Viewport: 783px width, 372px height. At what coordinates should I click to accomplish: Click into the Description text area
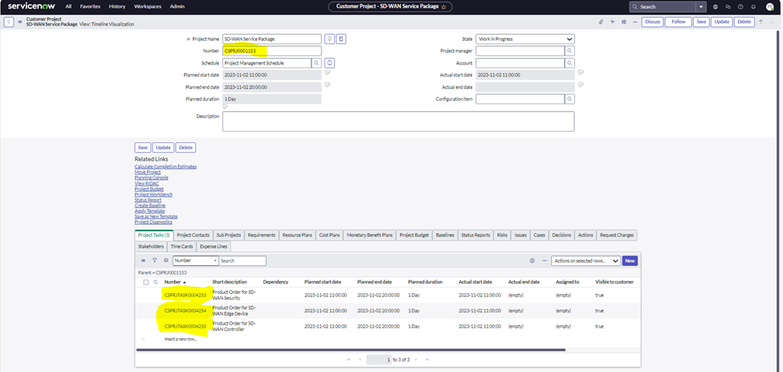tap(398, 121)
